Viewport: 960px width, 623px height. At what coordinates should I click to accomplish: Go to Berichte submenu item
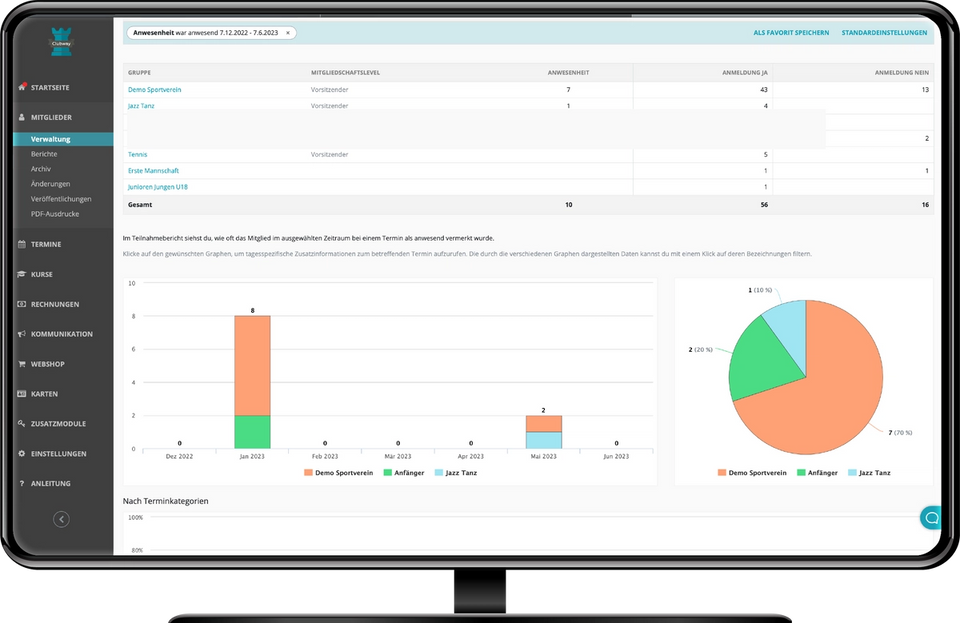click(x=44, y=154)
